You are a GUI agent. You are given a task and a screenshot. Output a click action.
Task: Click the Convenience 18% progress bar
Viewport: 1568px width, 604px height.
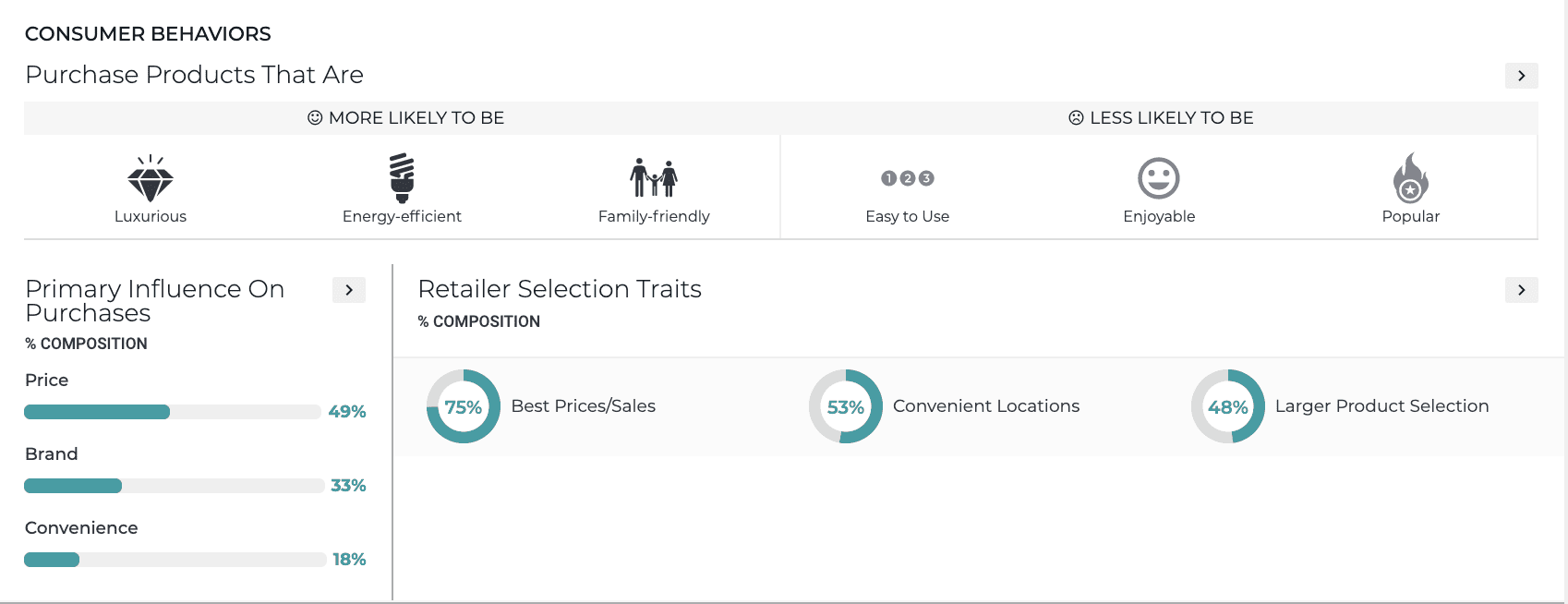click(x=175, y=560)
